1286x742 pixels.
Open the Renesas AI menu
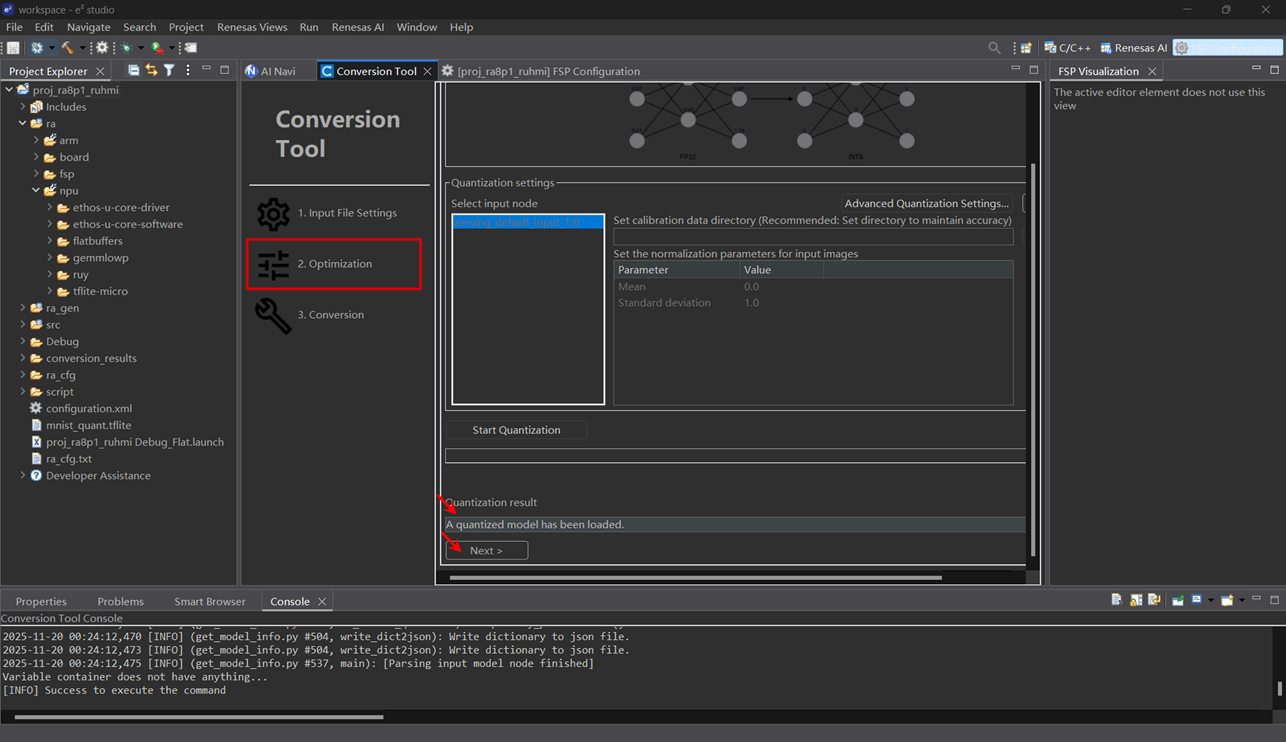[358, 27]
